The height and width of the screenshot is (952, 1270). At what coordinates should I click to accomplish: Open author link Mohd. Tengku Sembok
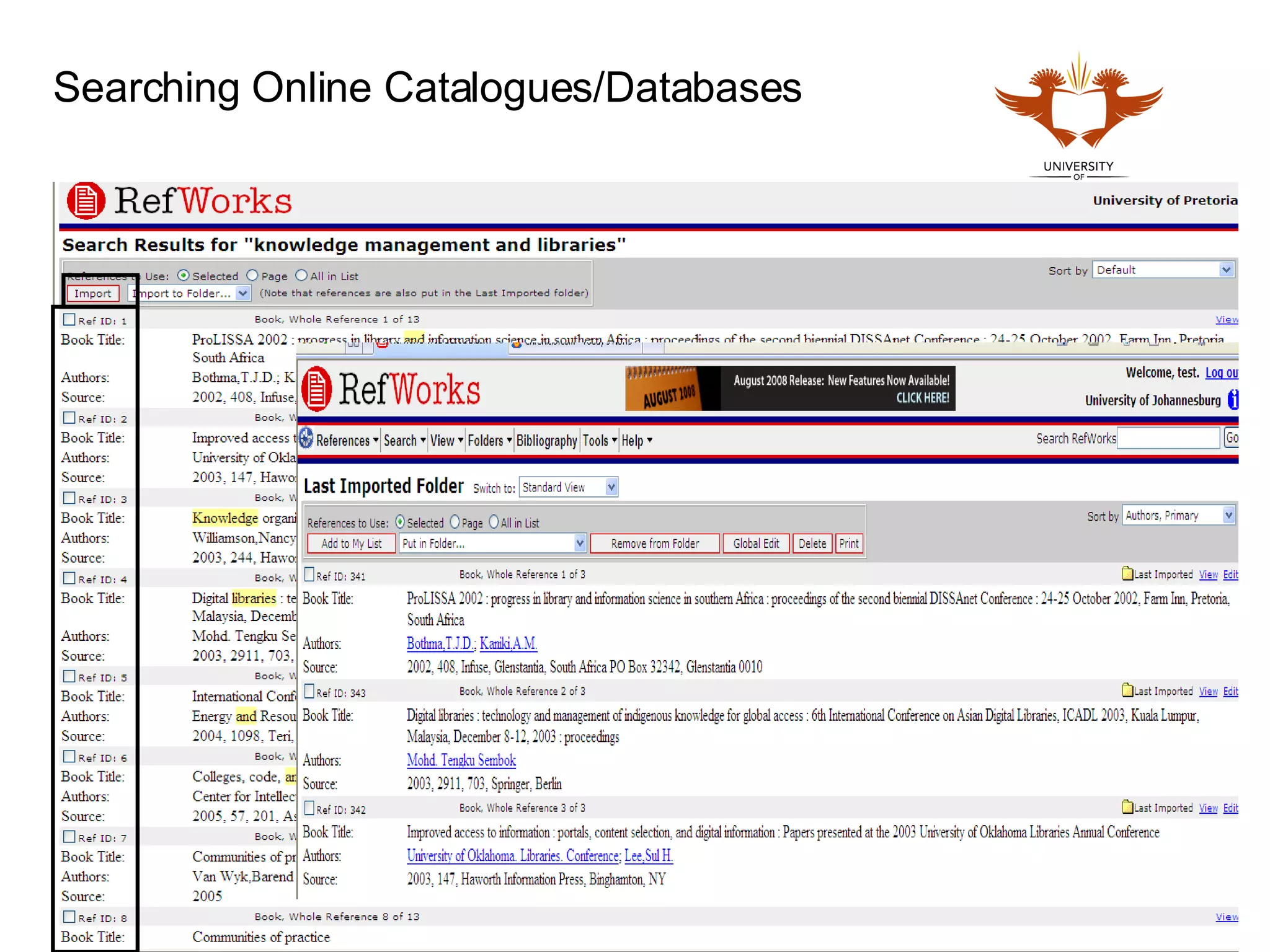(461, 760)
